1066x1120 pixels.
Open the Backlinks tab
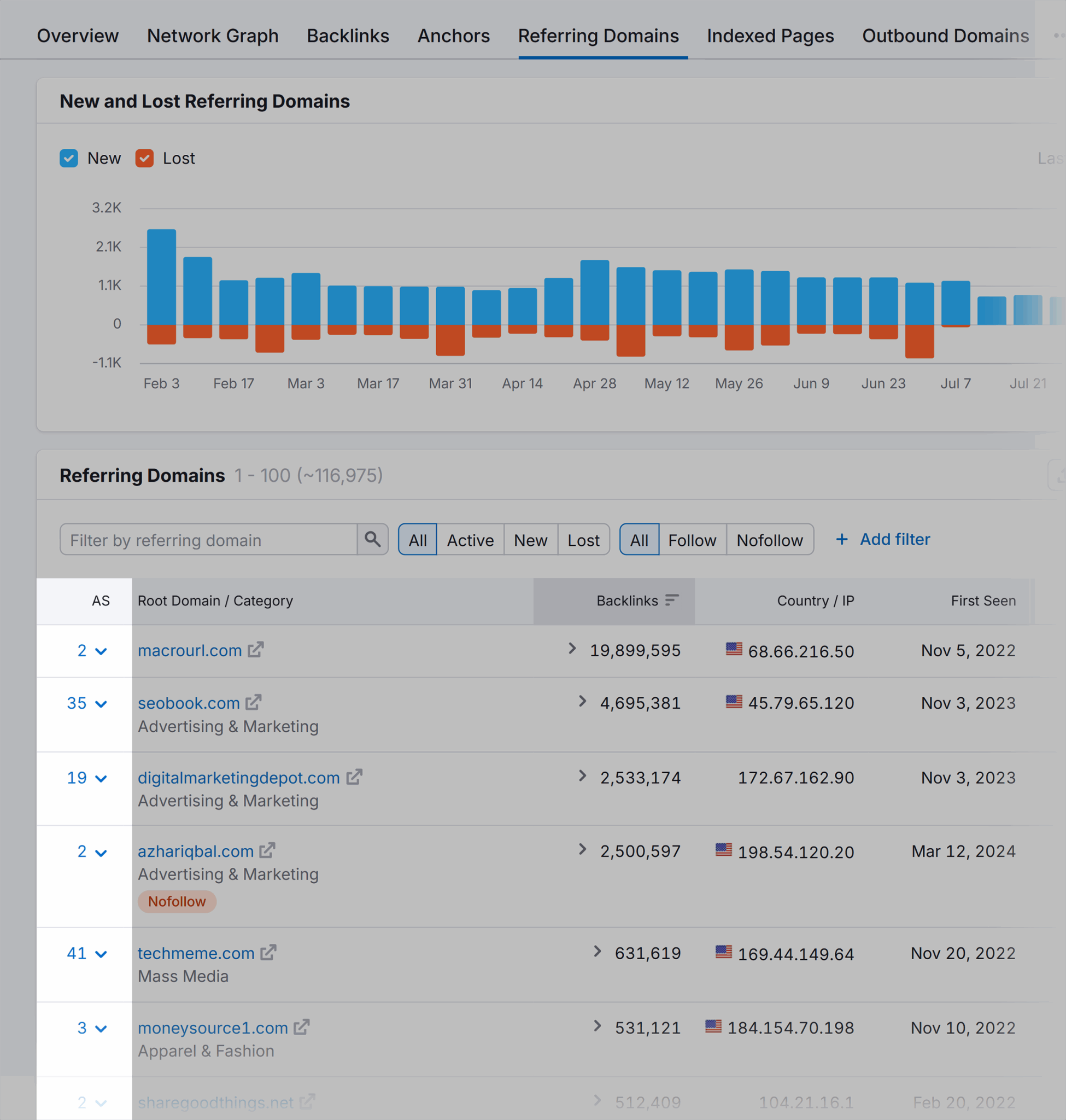[x=348, y=36]
